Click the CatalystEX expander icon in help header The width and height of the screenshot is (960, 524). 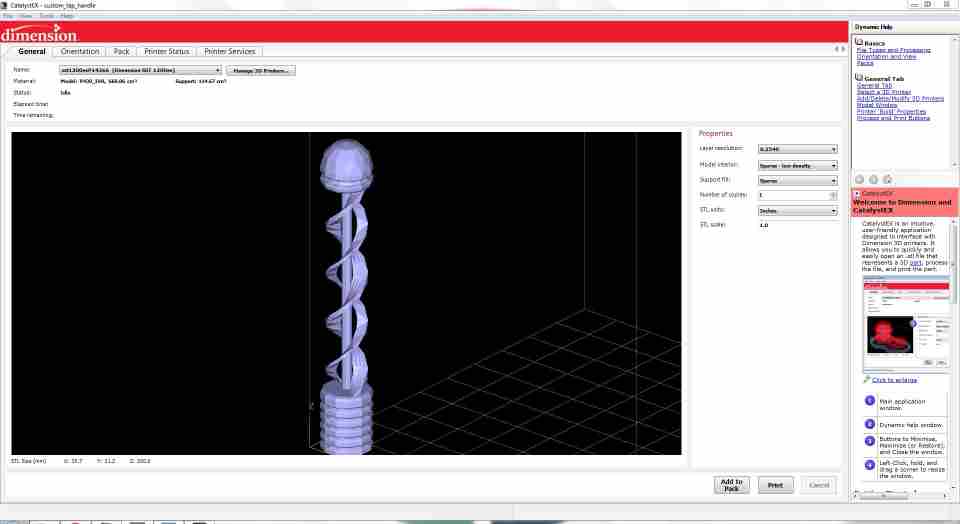pos(857,193)
